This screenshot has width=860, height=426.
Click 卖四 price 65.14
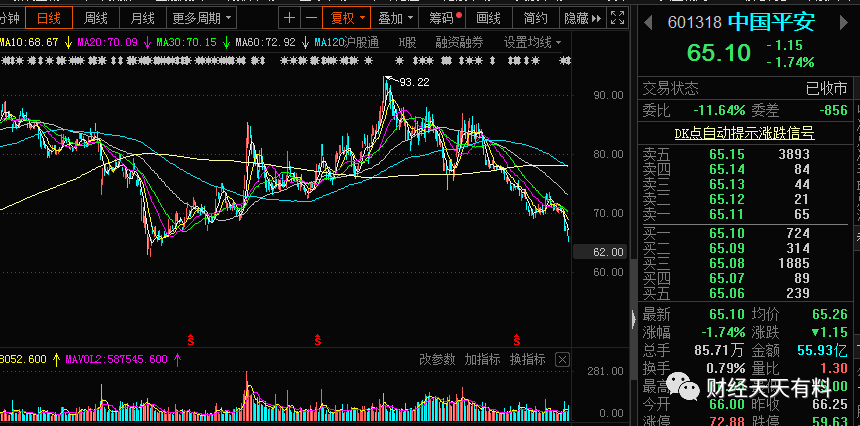click(x=727, y=169)
